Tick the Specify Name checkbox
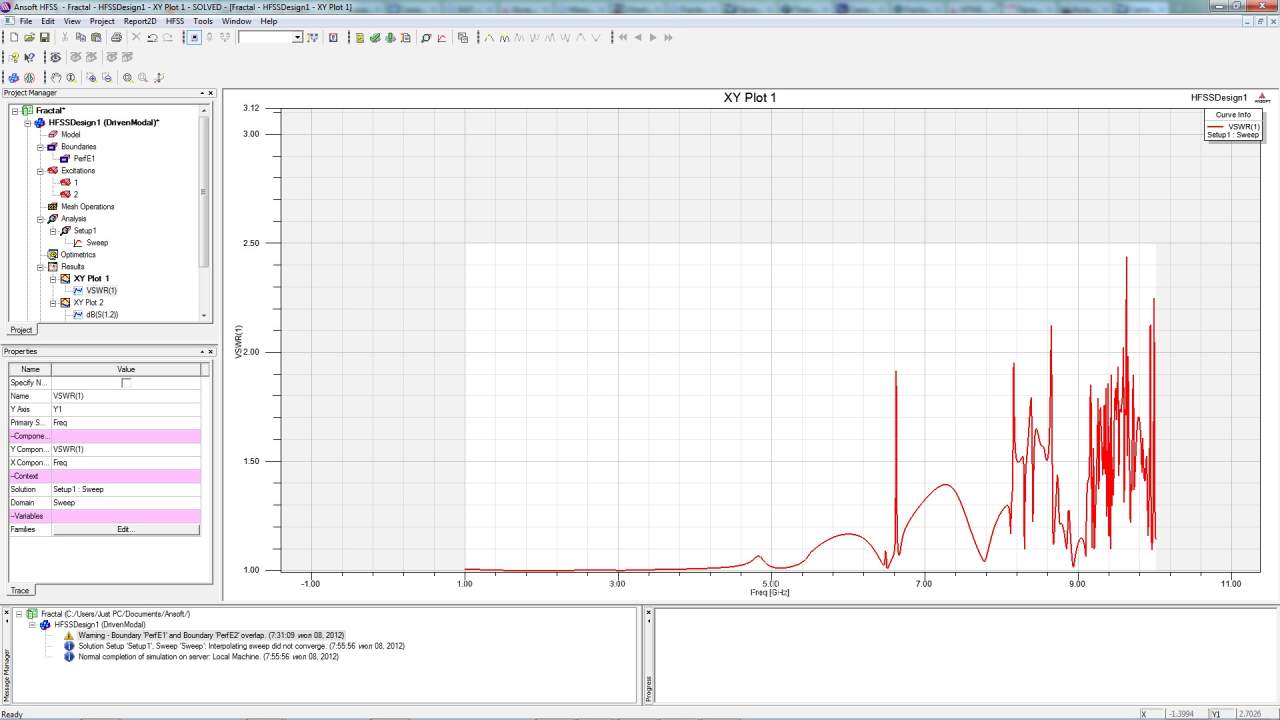The height and width of the screenshot is (720, 1280). pos(126,383)
